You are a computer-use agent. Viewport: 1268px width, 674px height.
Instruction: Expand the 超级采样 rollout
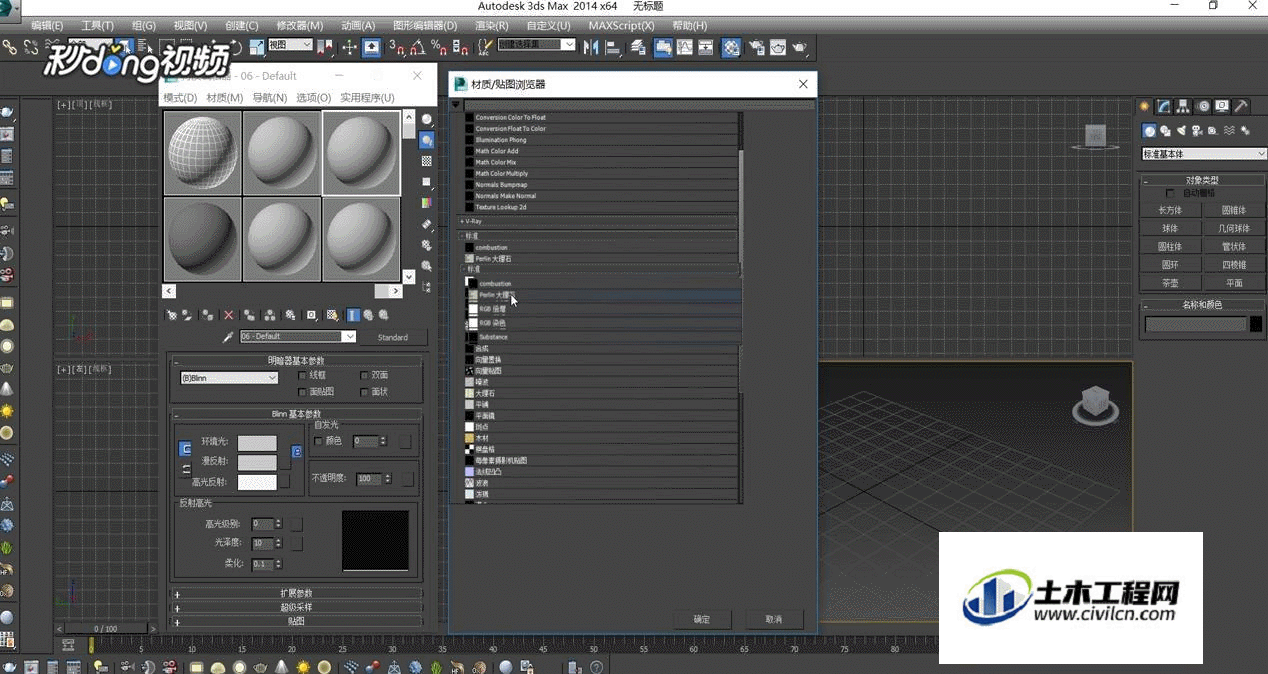click(x=296, y=607)
